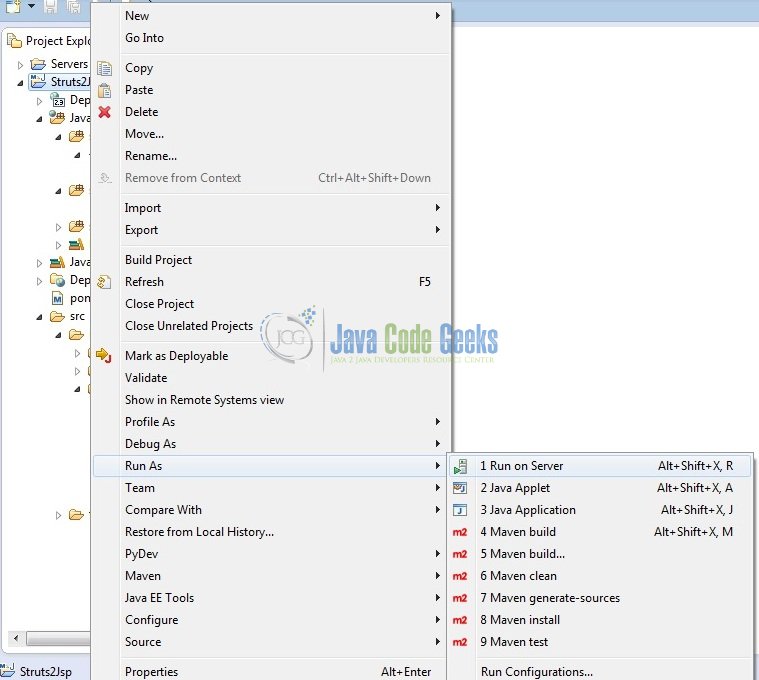This screenshot has height=680, width=759.
Task: Select 9 Maven test
Action: click(600, 642)
